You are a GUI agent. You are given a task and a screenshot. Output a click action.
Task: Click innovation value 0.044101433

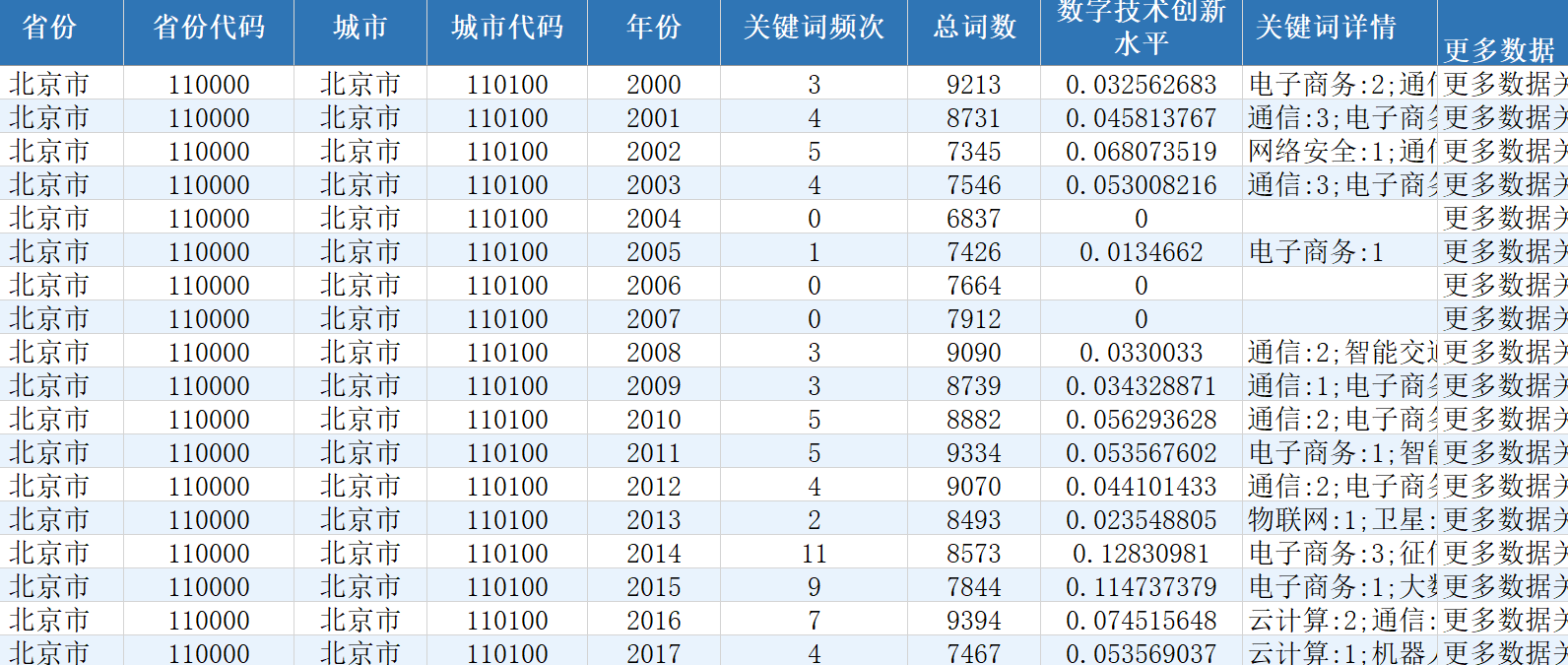tap(1142, 487)
